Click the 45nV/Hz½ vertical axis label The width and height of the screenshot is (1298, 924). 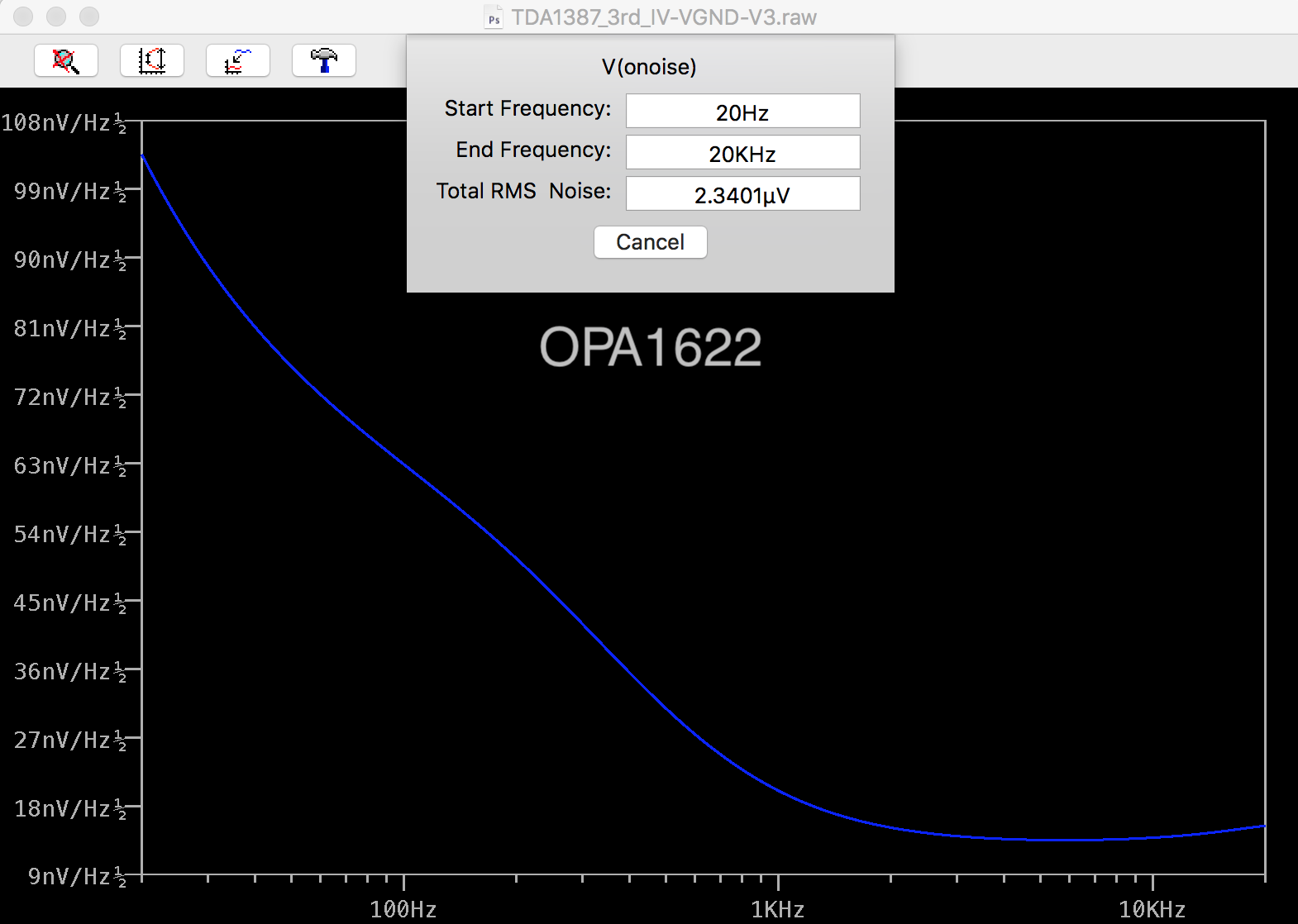[70, 603]
